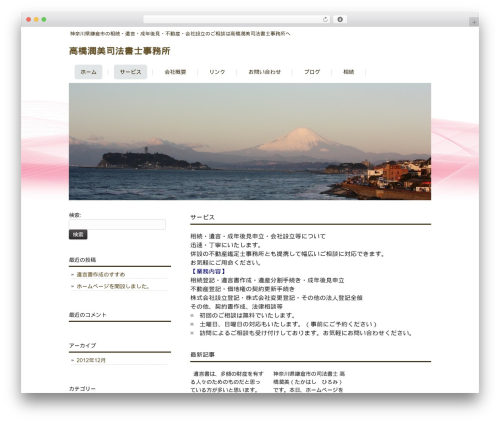Click the line お気軽にご用命ください。
This screenshot has width=500, height=423.
pos(226,263)
